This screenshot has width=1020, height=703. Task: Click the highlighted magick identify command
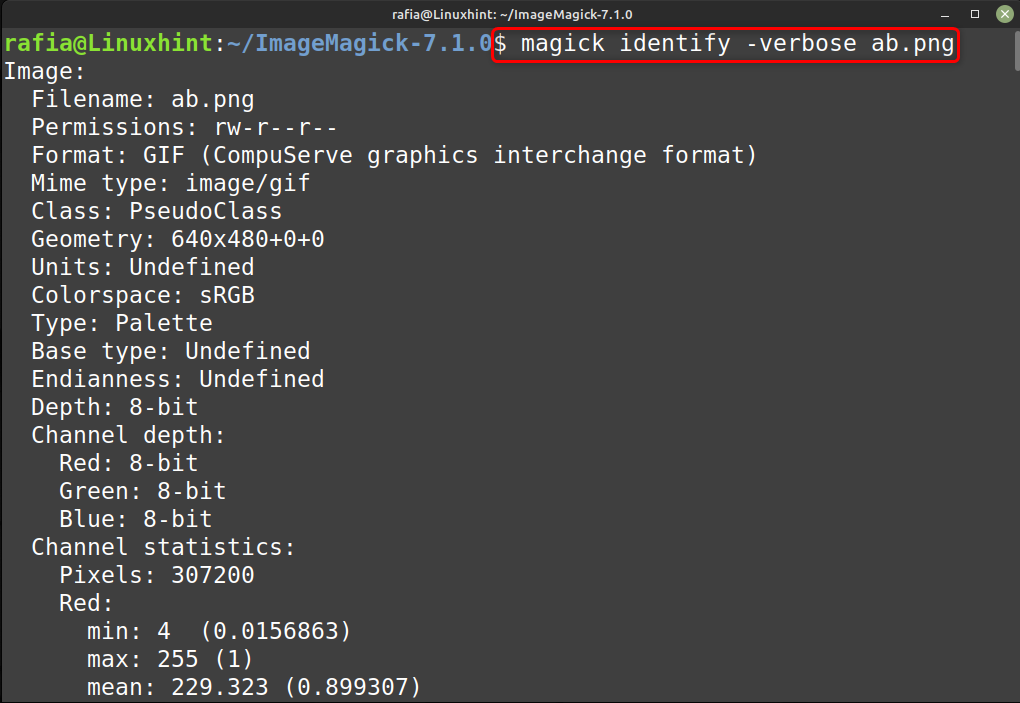click(725, 44)
